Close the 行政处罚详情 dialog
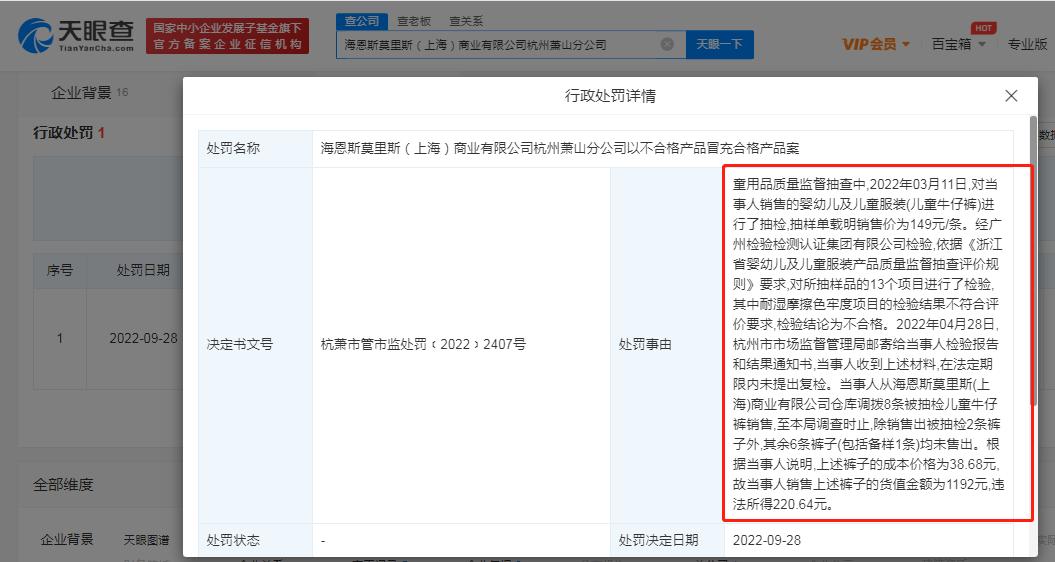 point(1011,96)
